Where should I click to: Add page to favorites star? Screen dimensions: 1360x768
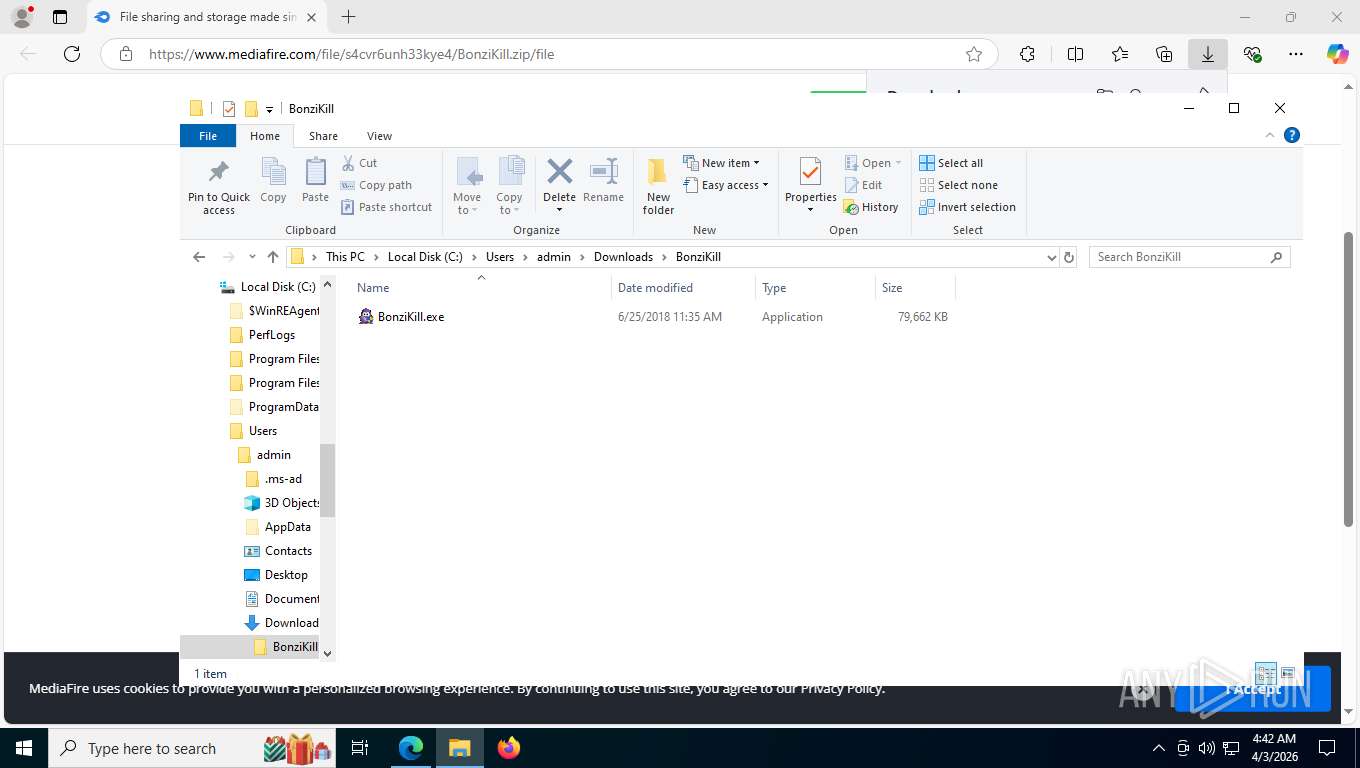973,54
